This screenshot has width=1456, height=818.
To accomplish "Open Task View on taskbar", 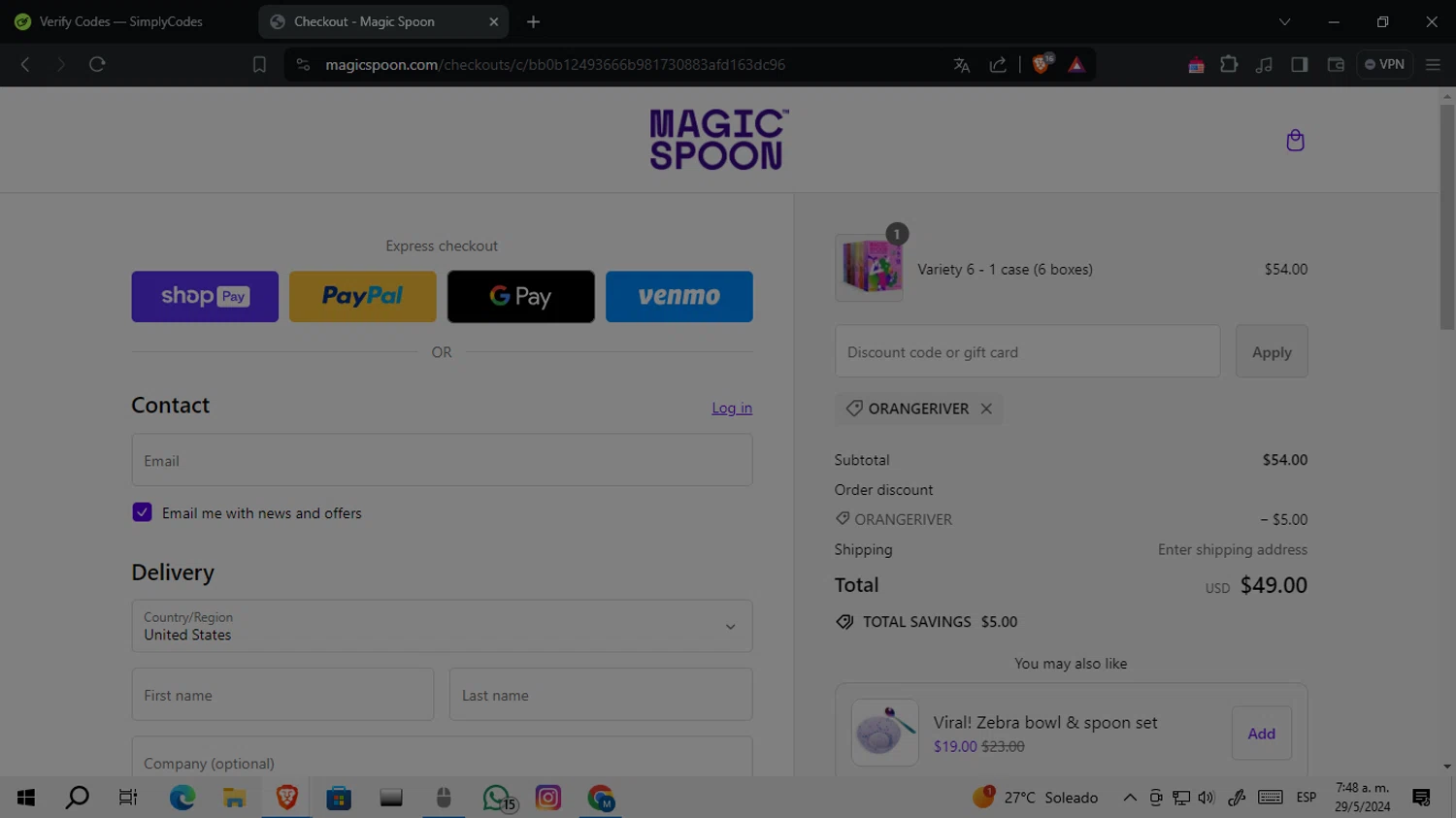I will (128, 798).
